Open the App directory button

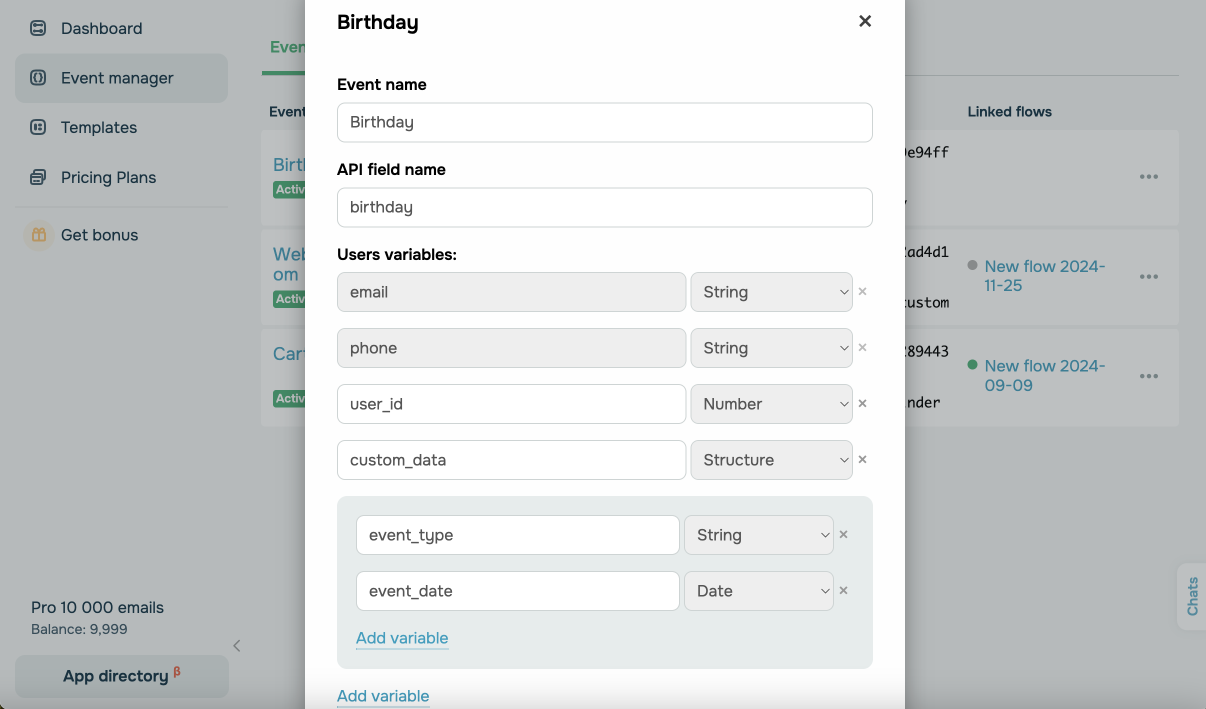pos(121,676)
